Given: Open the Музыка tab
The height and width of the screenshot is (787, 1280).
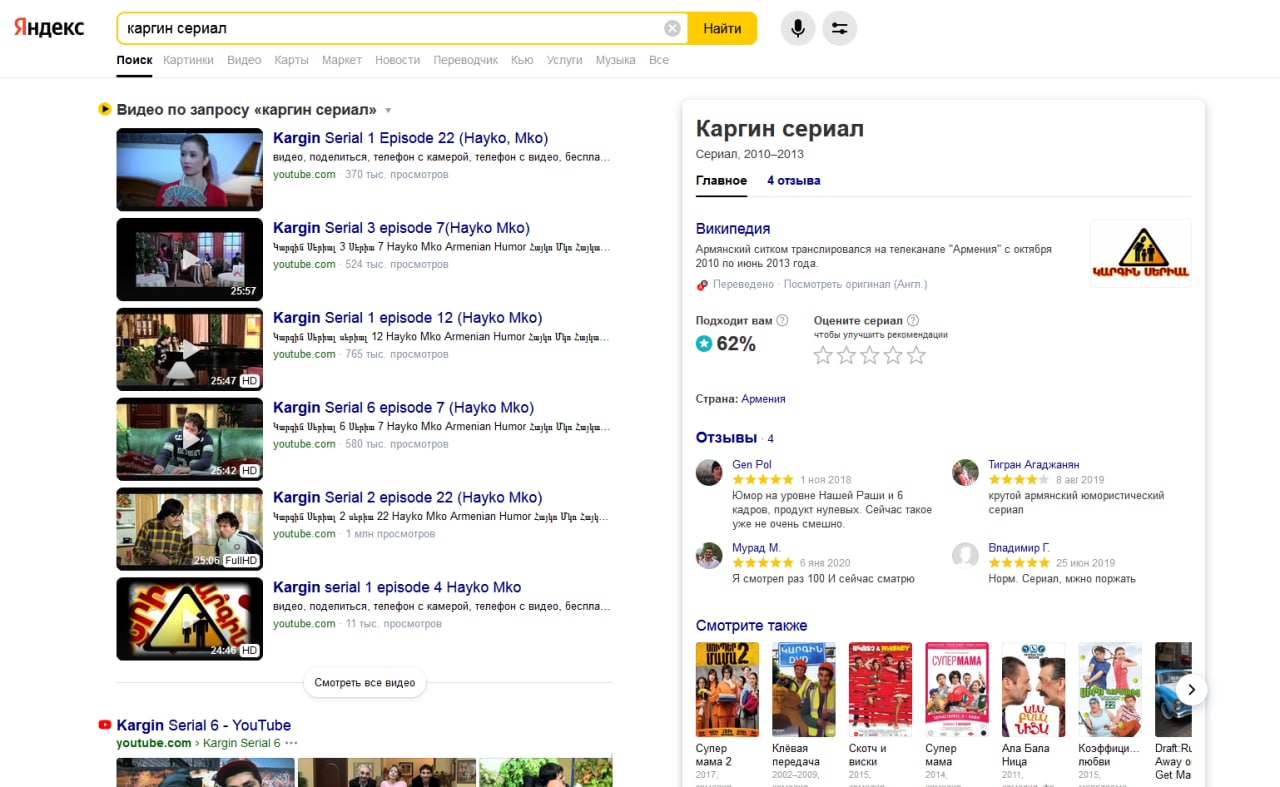Looking at the screenshot, I should [x=616, y=60].
